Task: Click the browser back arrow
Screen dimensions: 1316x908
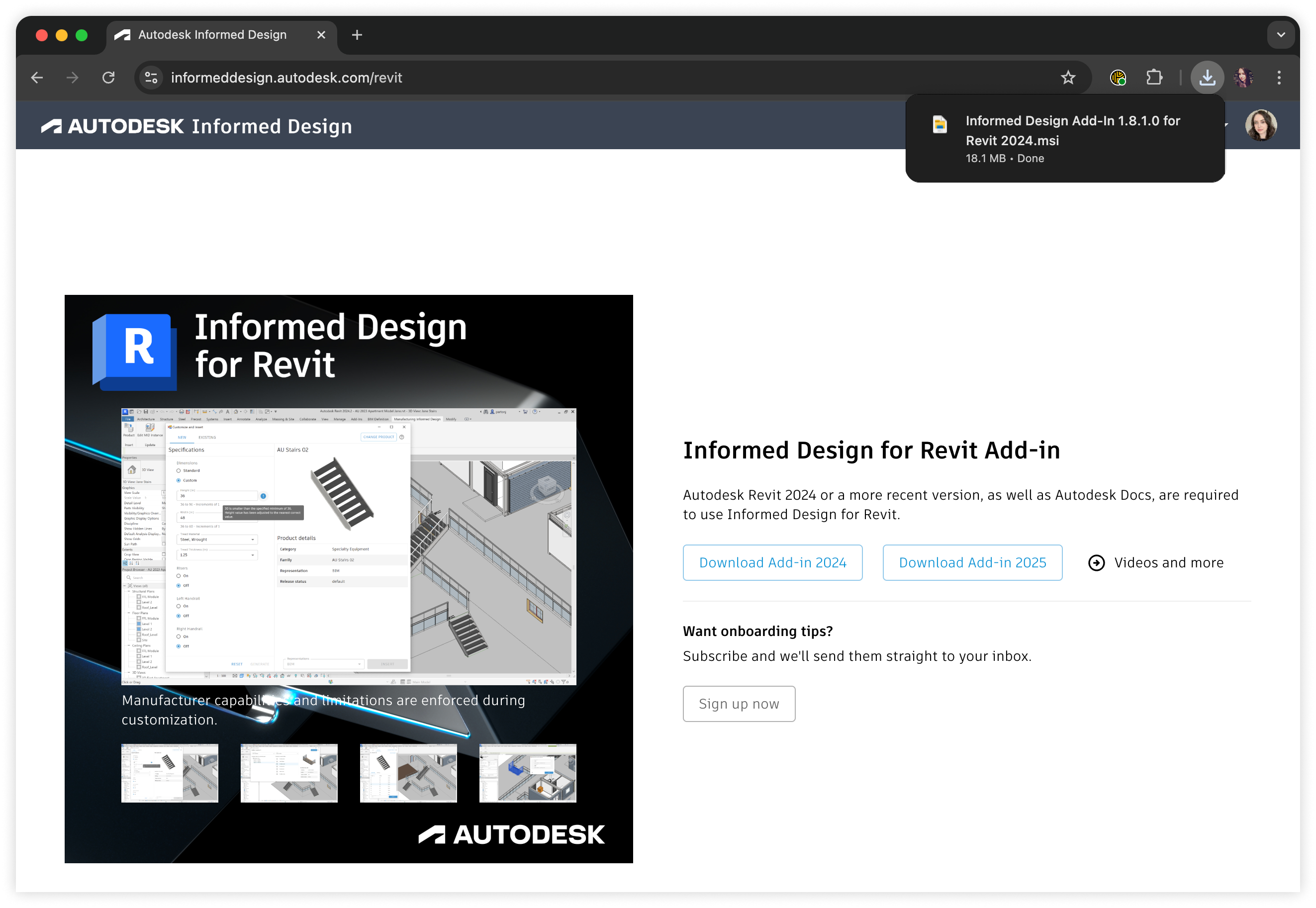Action: click(x=37, y=78)
